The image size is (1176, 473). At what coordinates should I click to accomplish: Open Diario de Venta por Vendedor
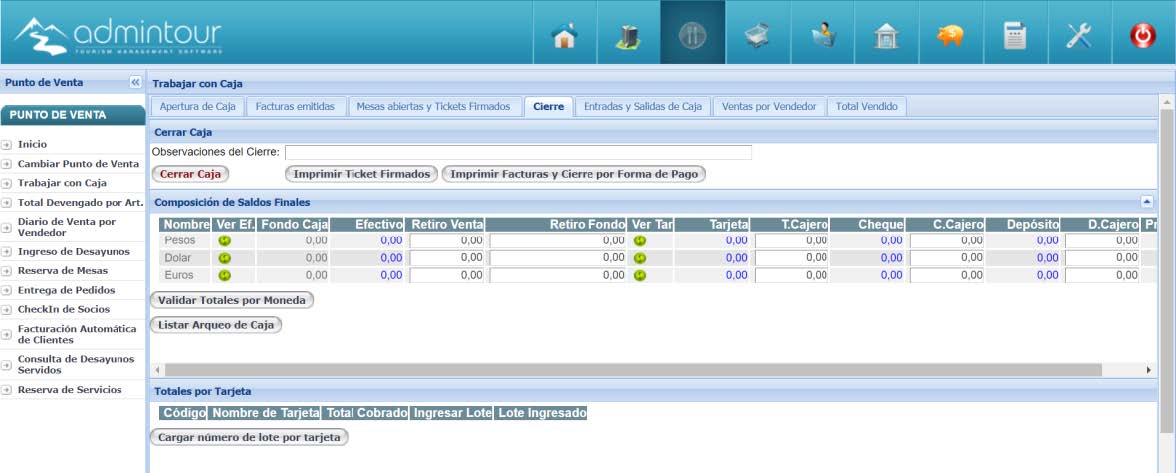[67, 227]
